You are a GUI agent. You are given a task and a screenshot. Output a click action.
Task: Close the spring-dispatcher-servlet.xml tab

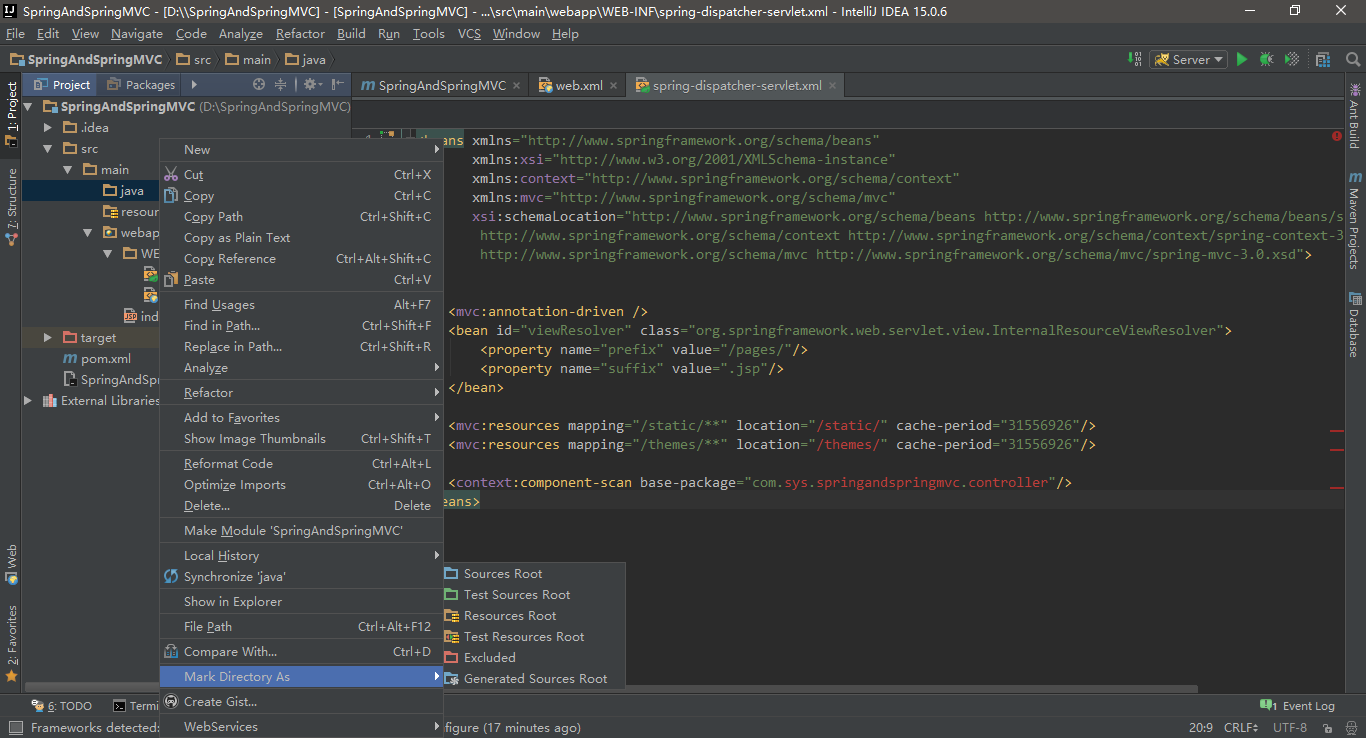point(834,86)
